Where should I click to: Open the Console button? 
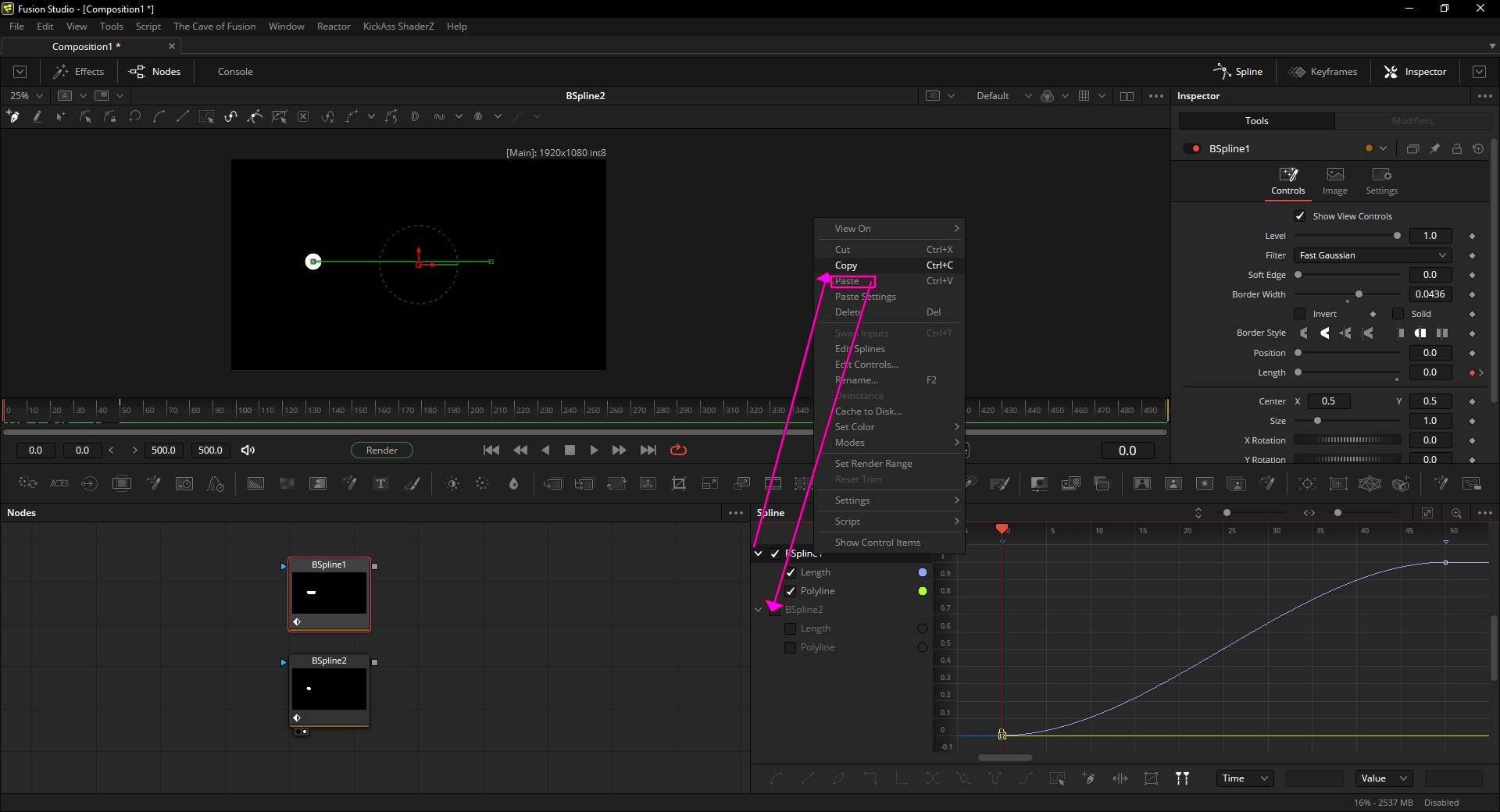235,72
